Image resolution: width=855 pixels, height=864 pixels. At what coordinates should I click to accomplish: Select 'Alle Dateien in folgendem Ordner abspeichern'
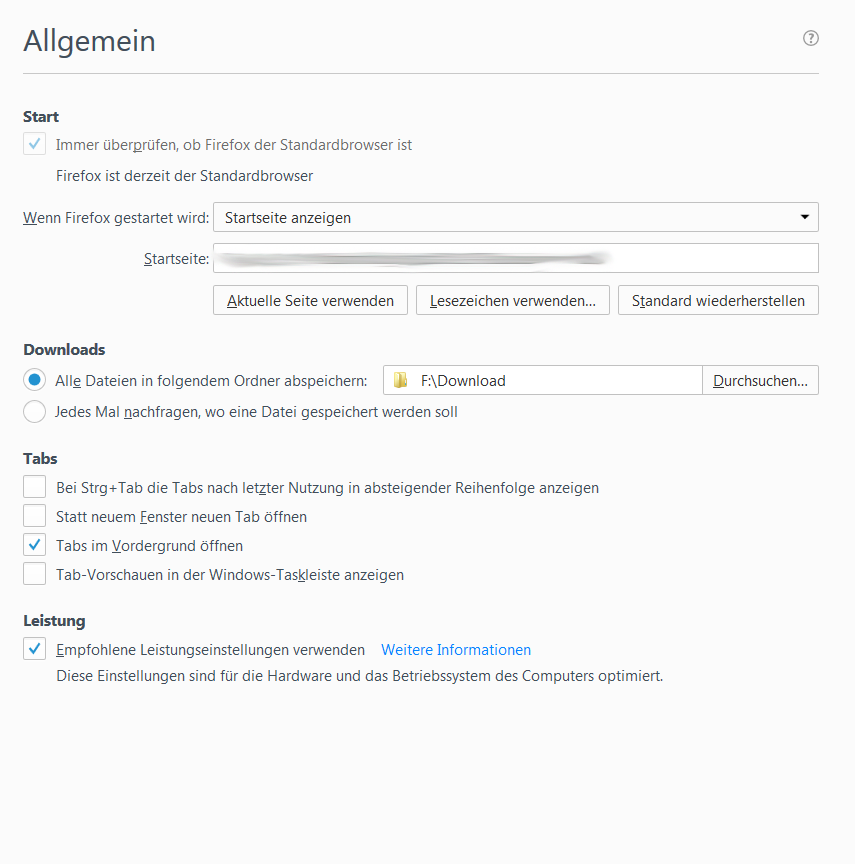[x=35, y=380]
